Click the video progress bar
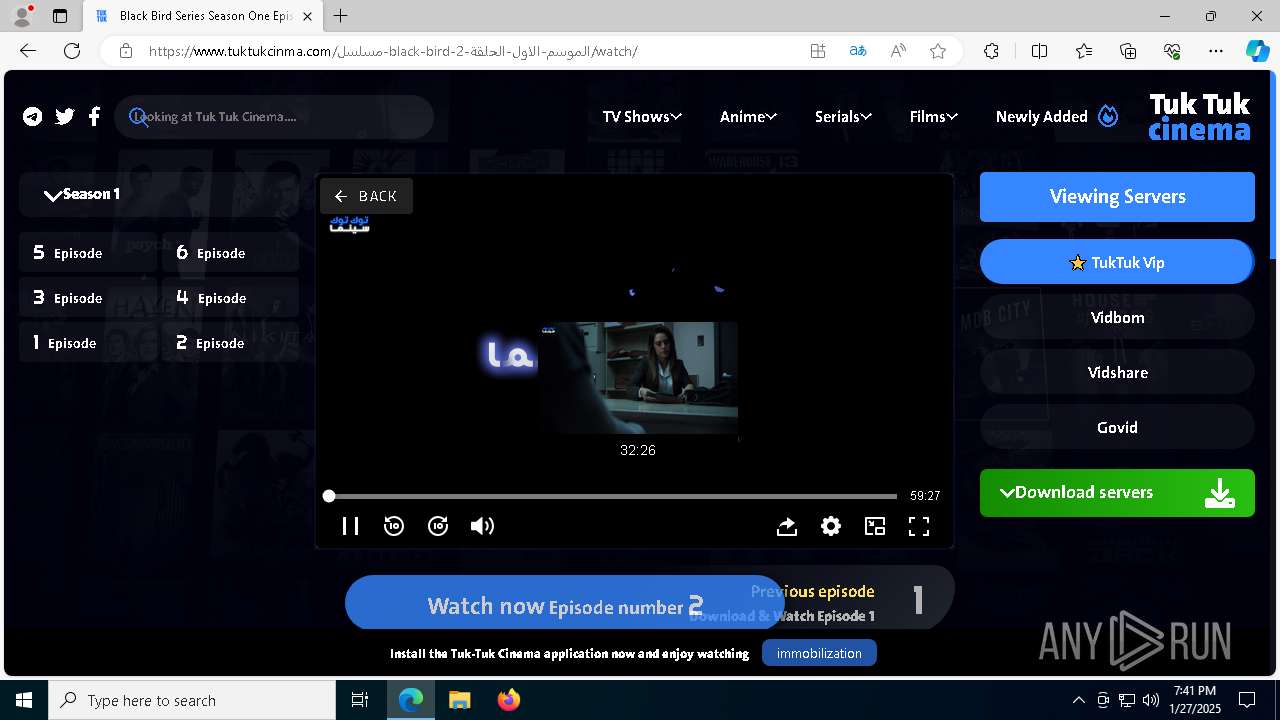The image size is (1280, 720). 613,496
